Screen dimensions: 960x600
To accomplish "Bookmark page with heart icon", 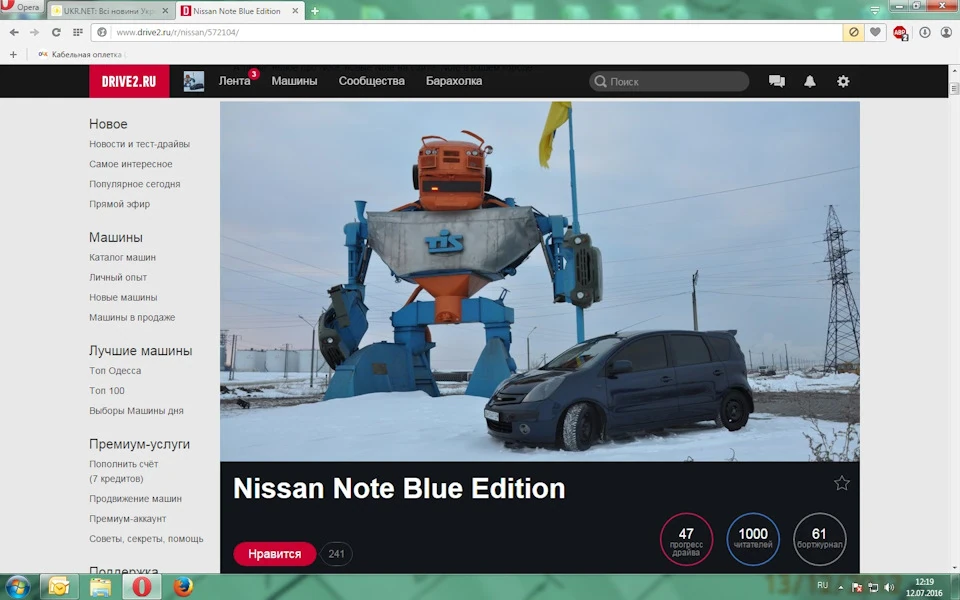I will pos(876,32).
